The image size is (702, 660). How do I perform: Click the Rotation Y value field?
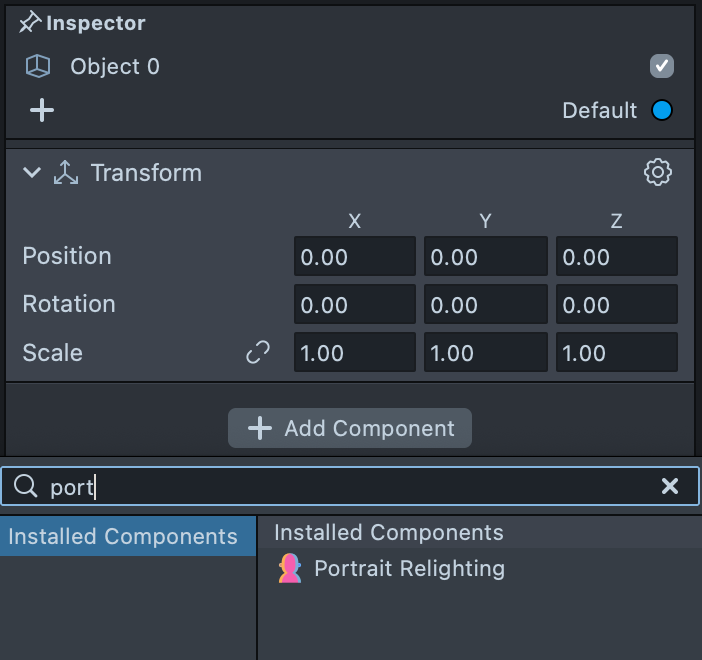pos(485,304)
